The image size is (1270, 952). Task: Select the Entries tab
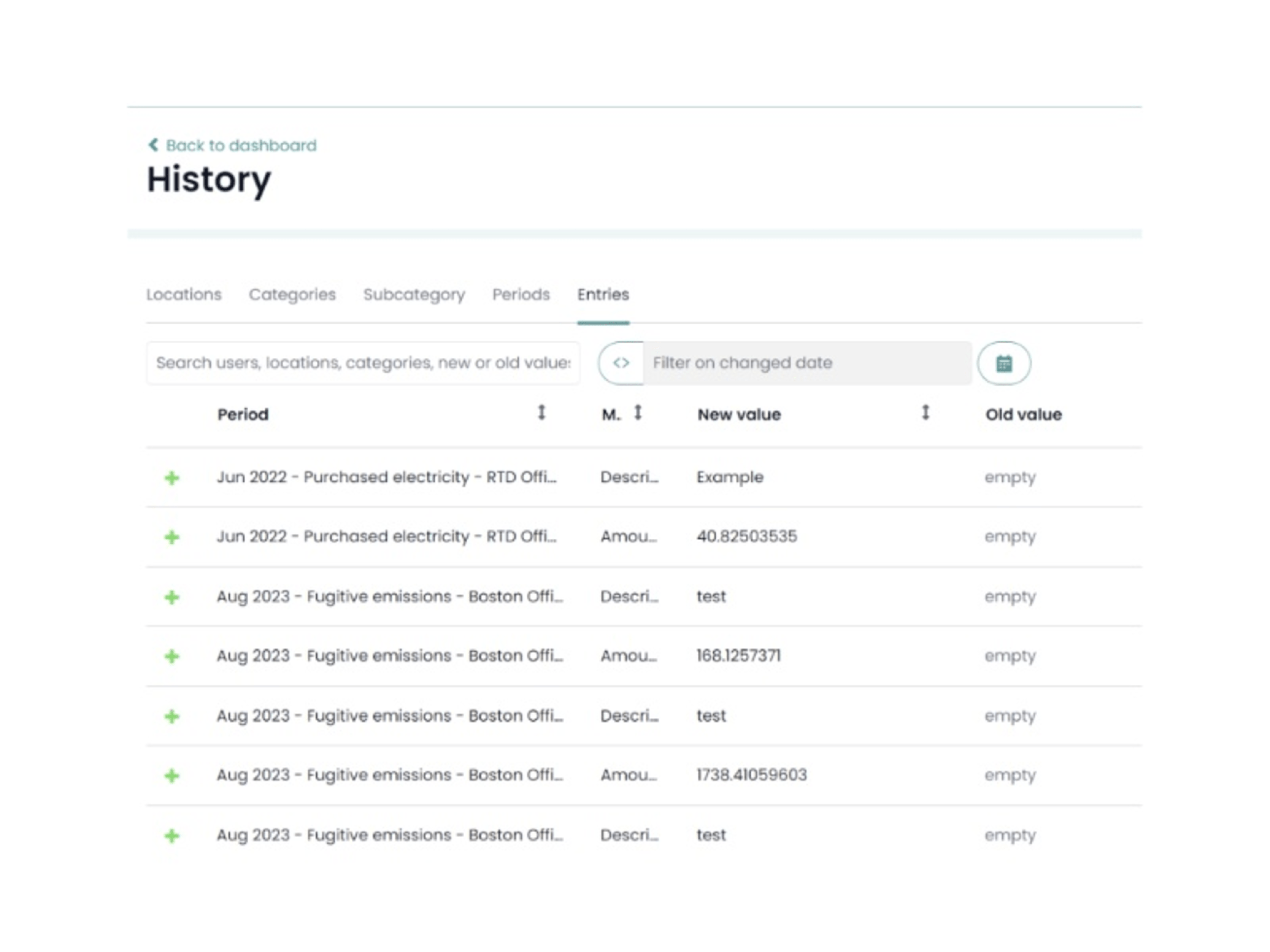tap(603, 294)
